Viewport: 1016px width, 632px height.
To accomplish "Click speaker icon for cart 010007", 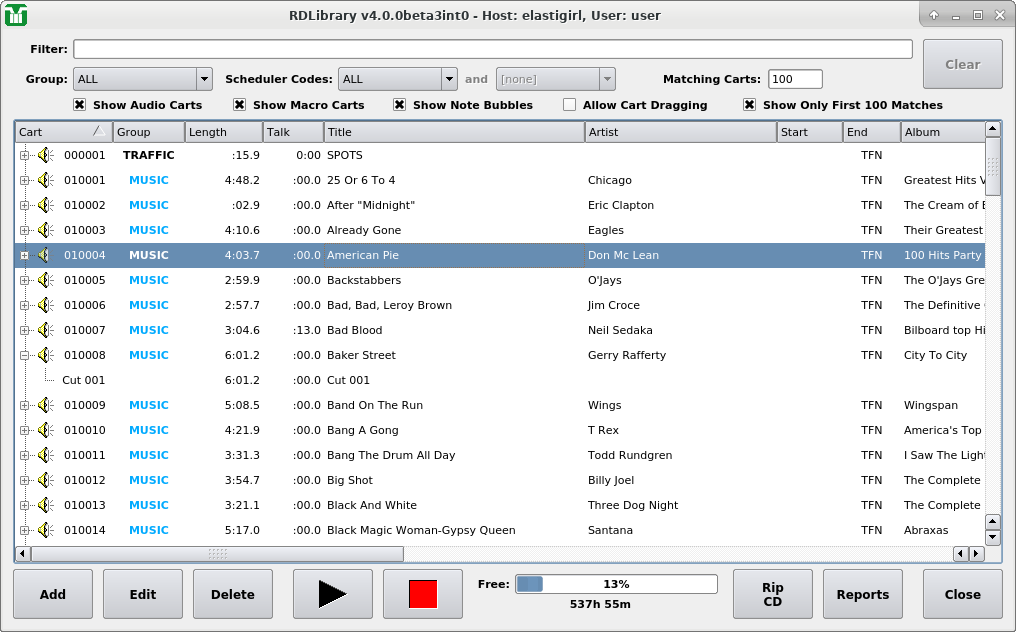I will 45,330.
